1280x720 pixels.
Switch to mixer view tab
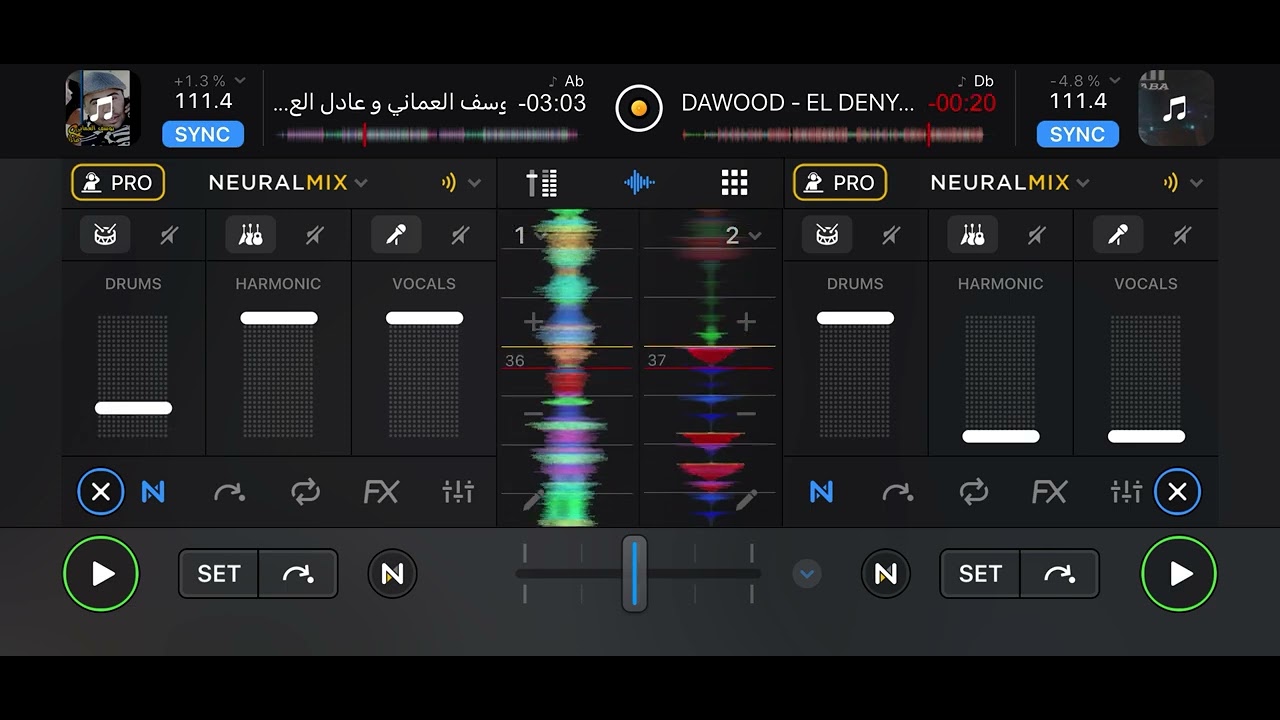542,182
